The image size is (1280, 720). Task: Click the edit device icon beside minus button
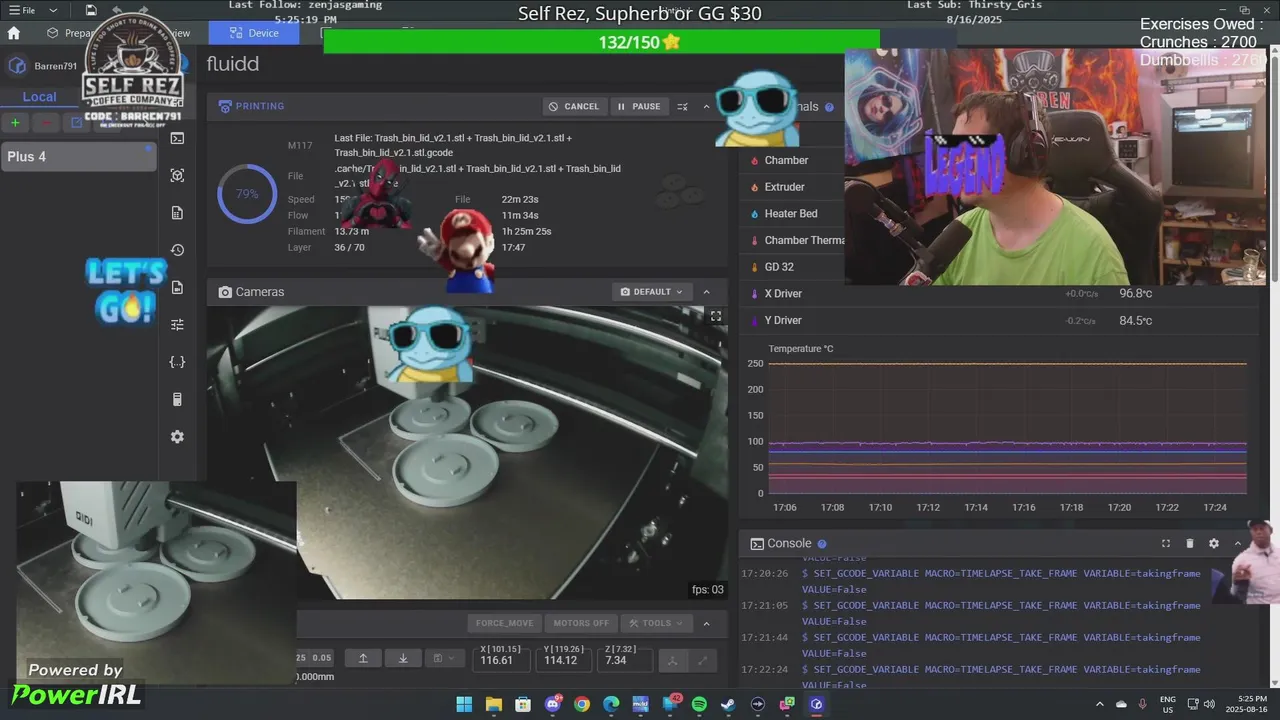tap(76, 122)
